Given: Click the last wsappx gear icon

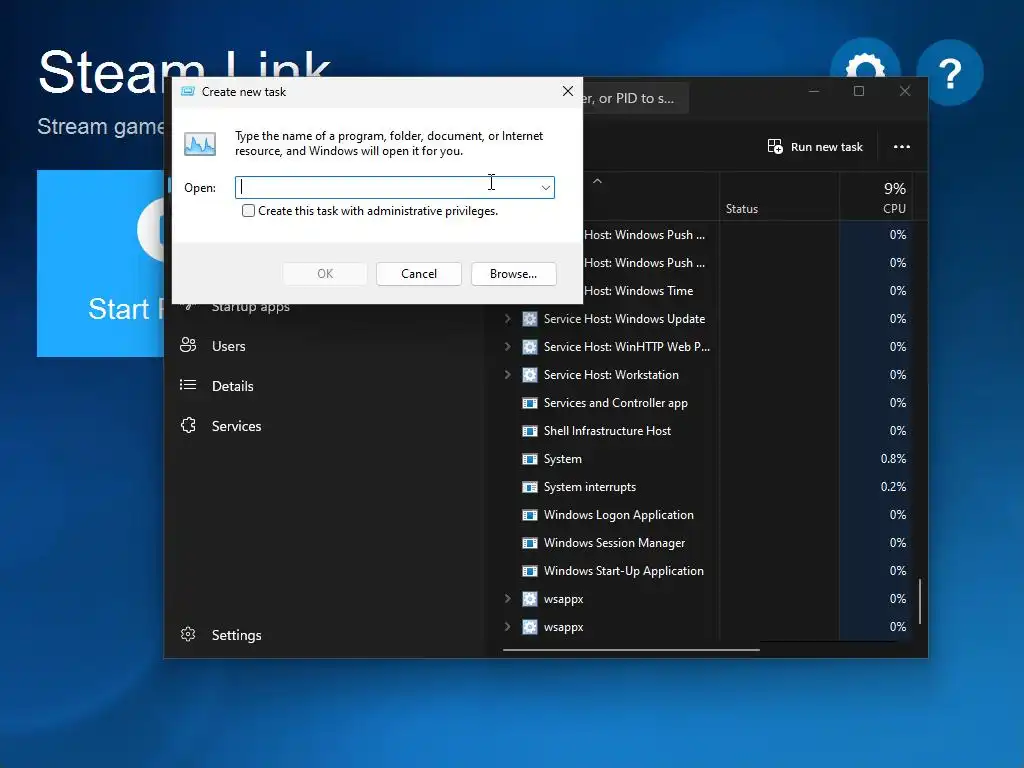Looking at the screenshot, I should point(530,627).
